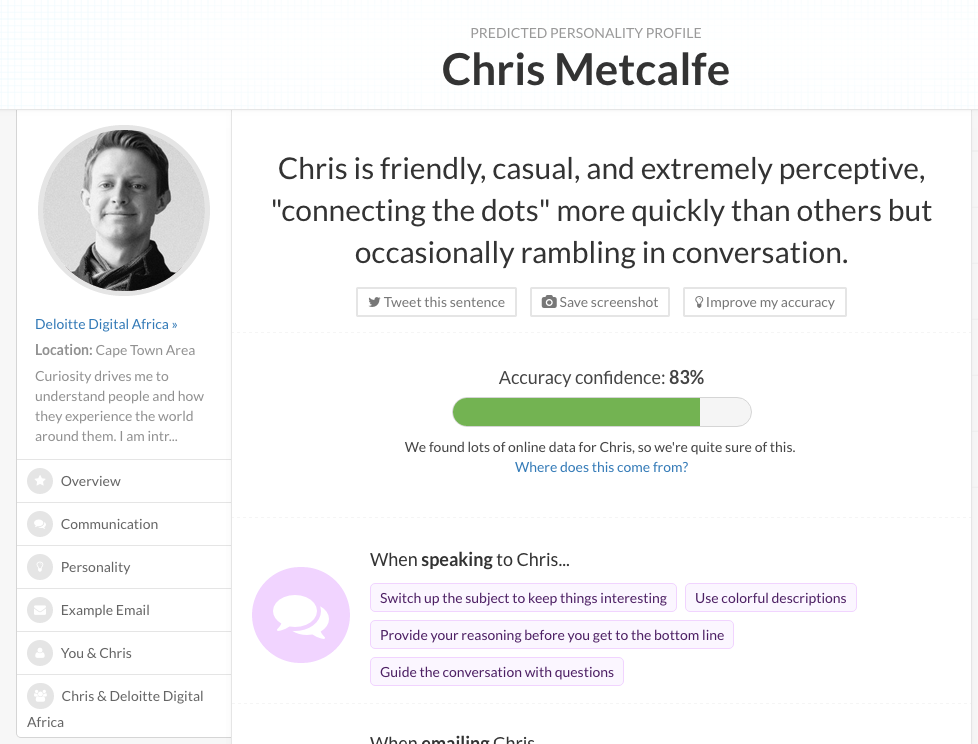
Task: Select Example Email in the sidebar
Action: [105, 610]
